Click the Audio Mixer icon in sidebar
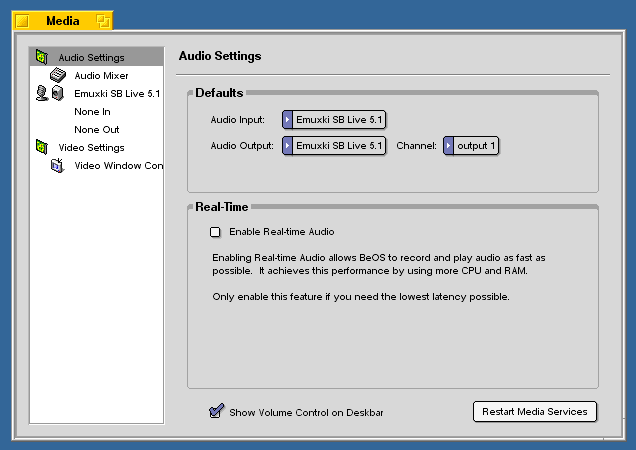Screen dimensions: 636x450 57,75
